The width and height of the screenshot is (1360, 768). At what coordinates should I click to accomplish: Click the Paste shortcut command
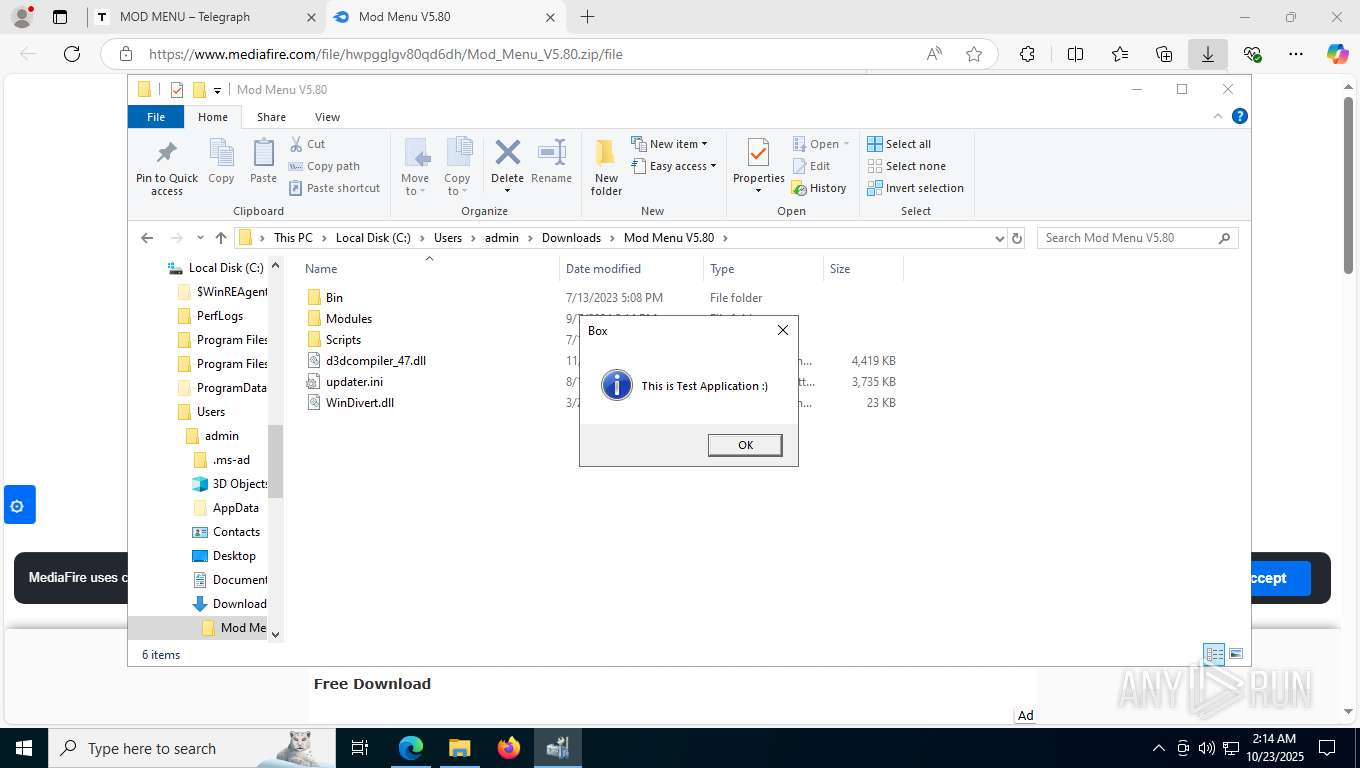tap(334, 188)
